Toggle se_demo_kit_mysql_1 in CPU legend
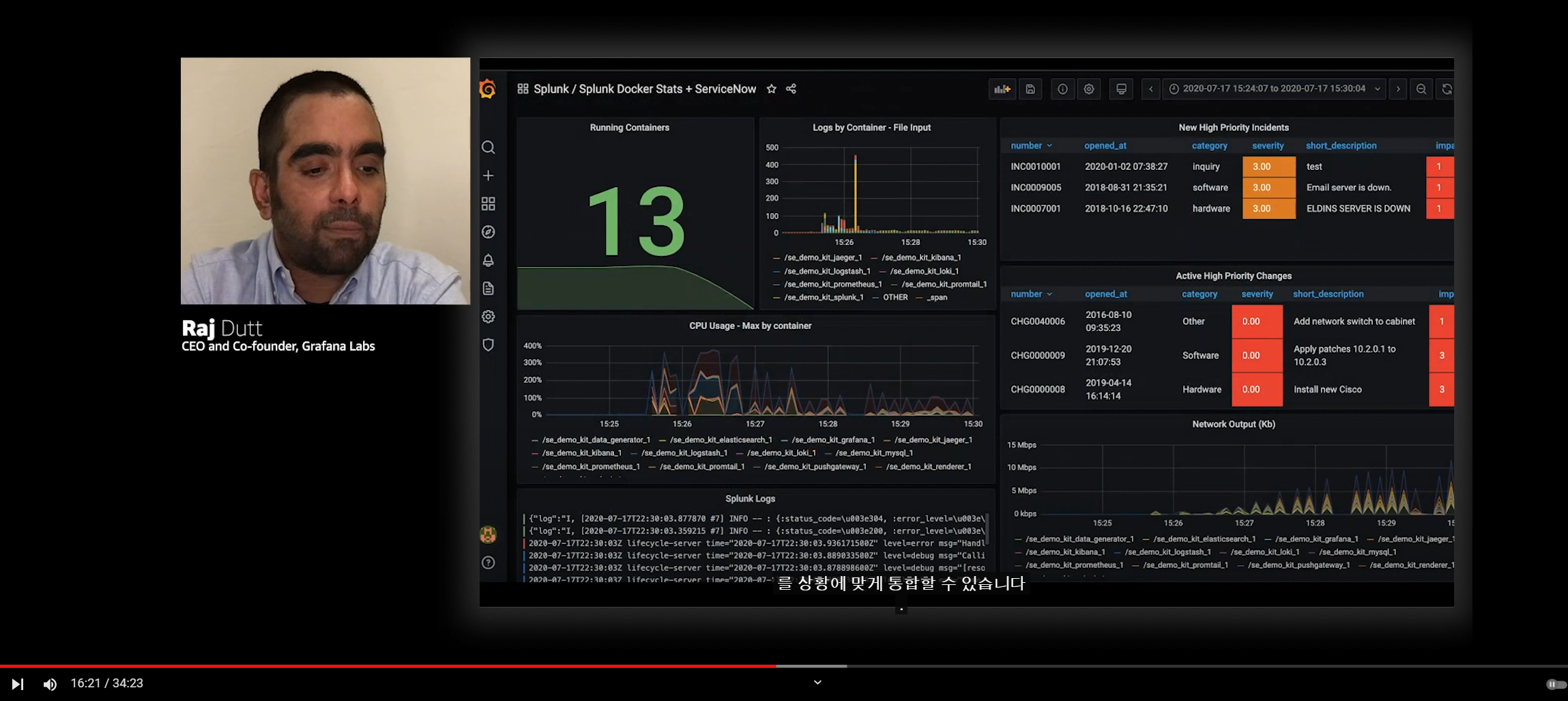 874,453
